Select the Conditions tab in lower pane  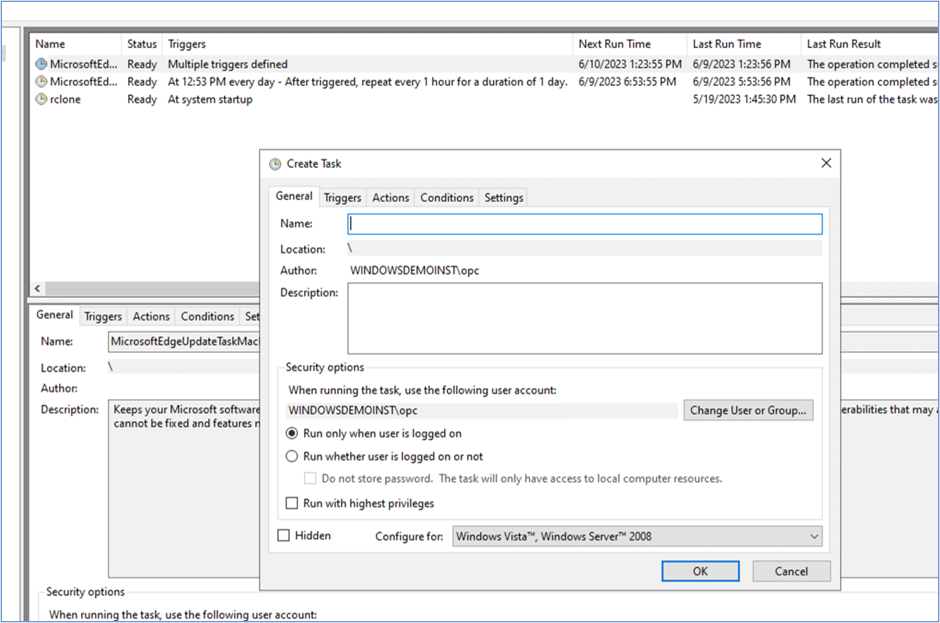[207, 316]
